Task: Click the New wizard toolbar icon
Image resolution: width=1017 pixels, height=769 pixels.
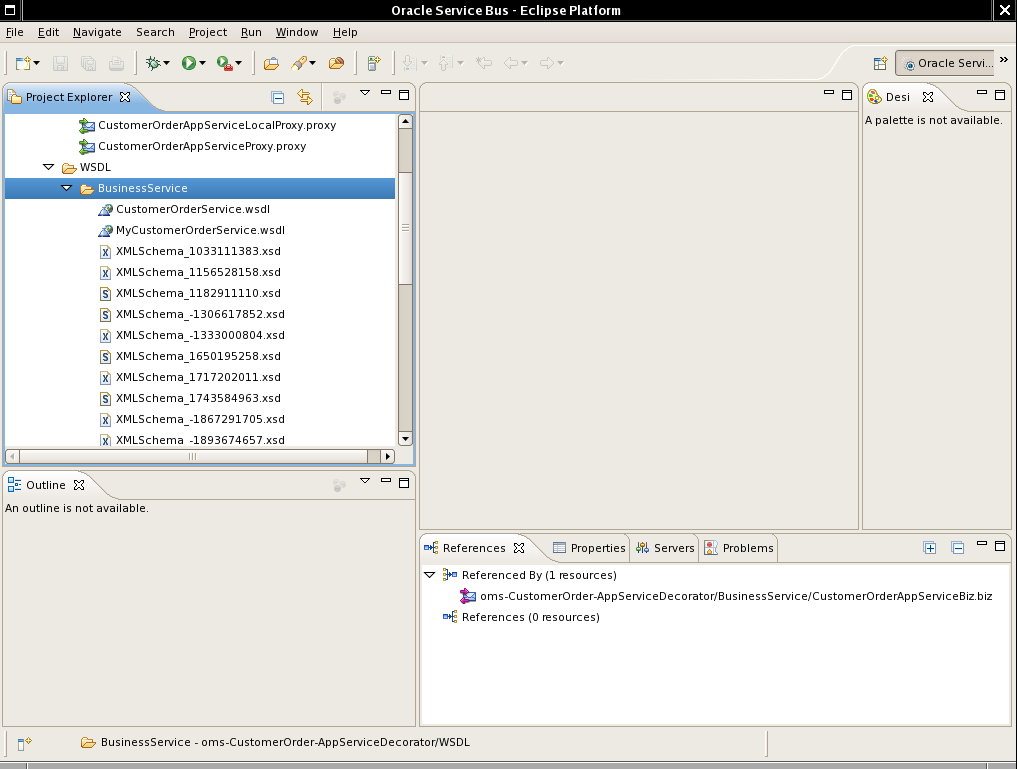Action: [23, 63]
